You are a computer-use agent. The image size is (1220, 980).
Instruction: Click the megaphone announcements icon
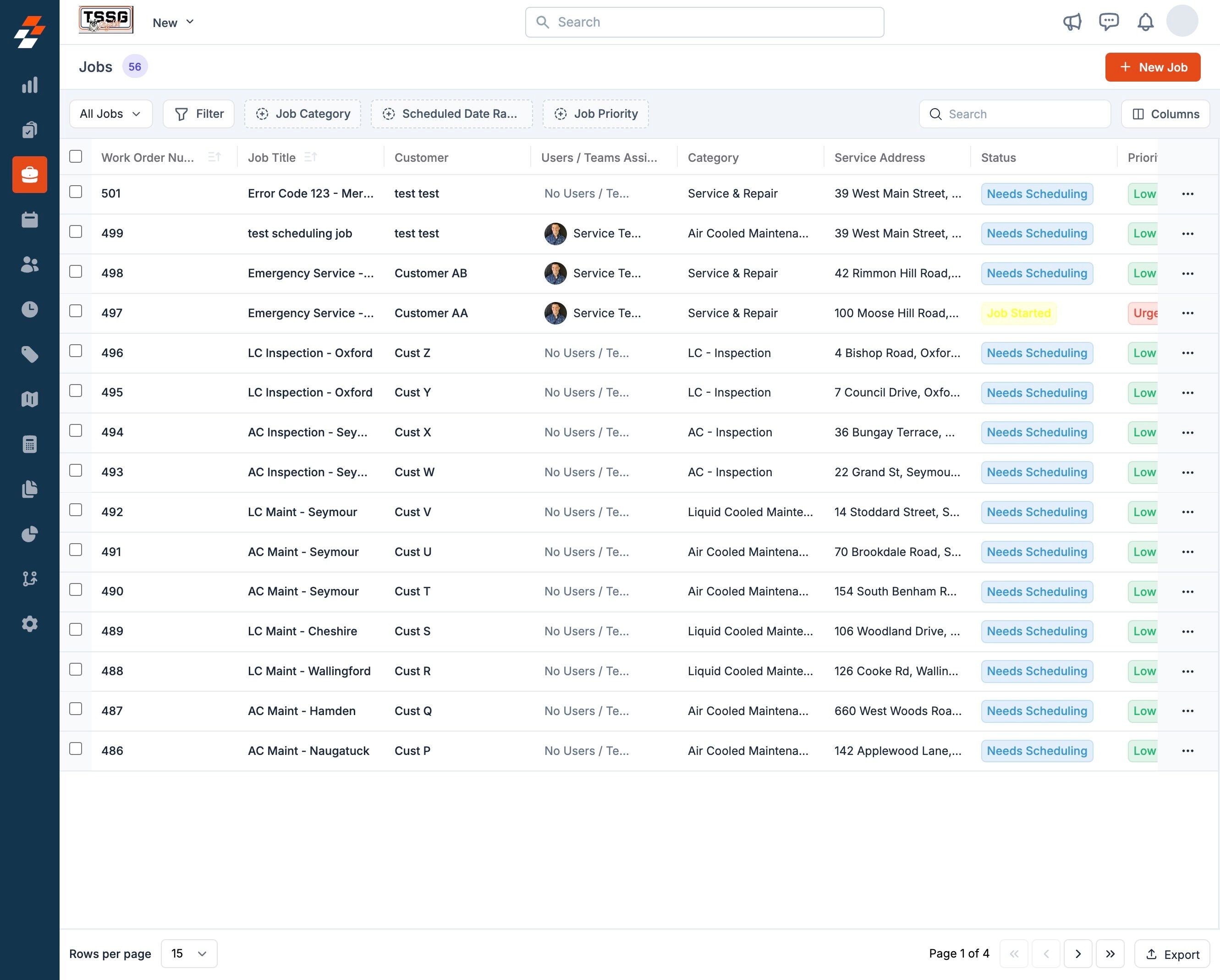(x=1072, y=22)
